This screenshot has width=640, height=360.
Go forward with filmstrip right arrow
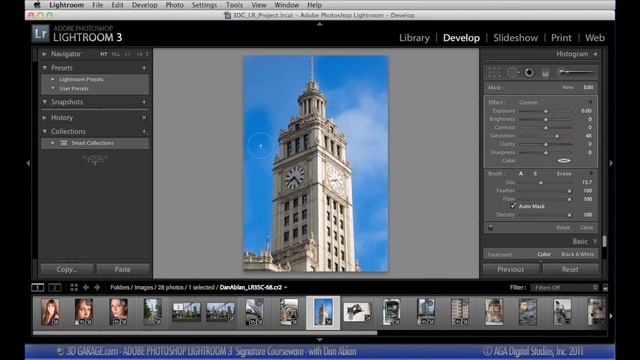point(97,288)
